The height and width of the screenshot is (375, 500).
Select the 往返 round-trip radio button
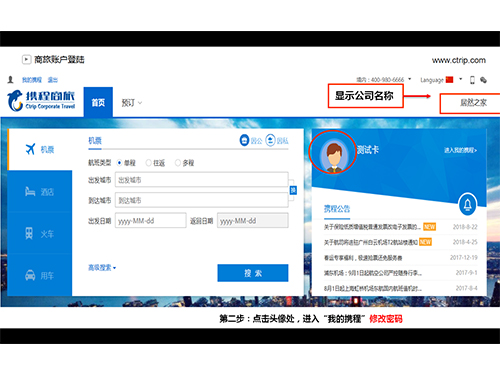click(x=148, y=163)
